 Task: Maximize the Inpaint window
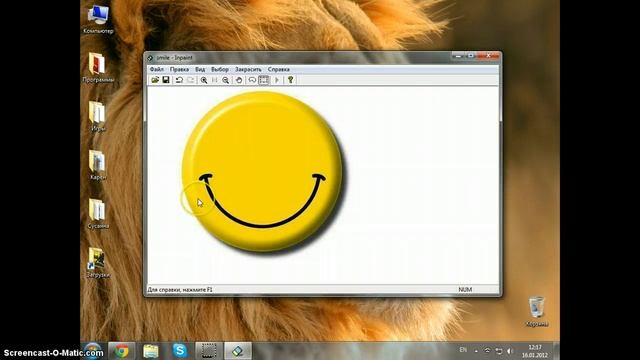click(471, 56)
